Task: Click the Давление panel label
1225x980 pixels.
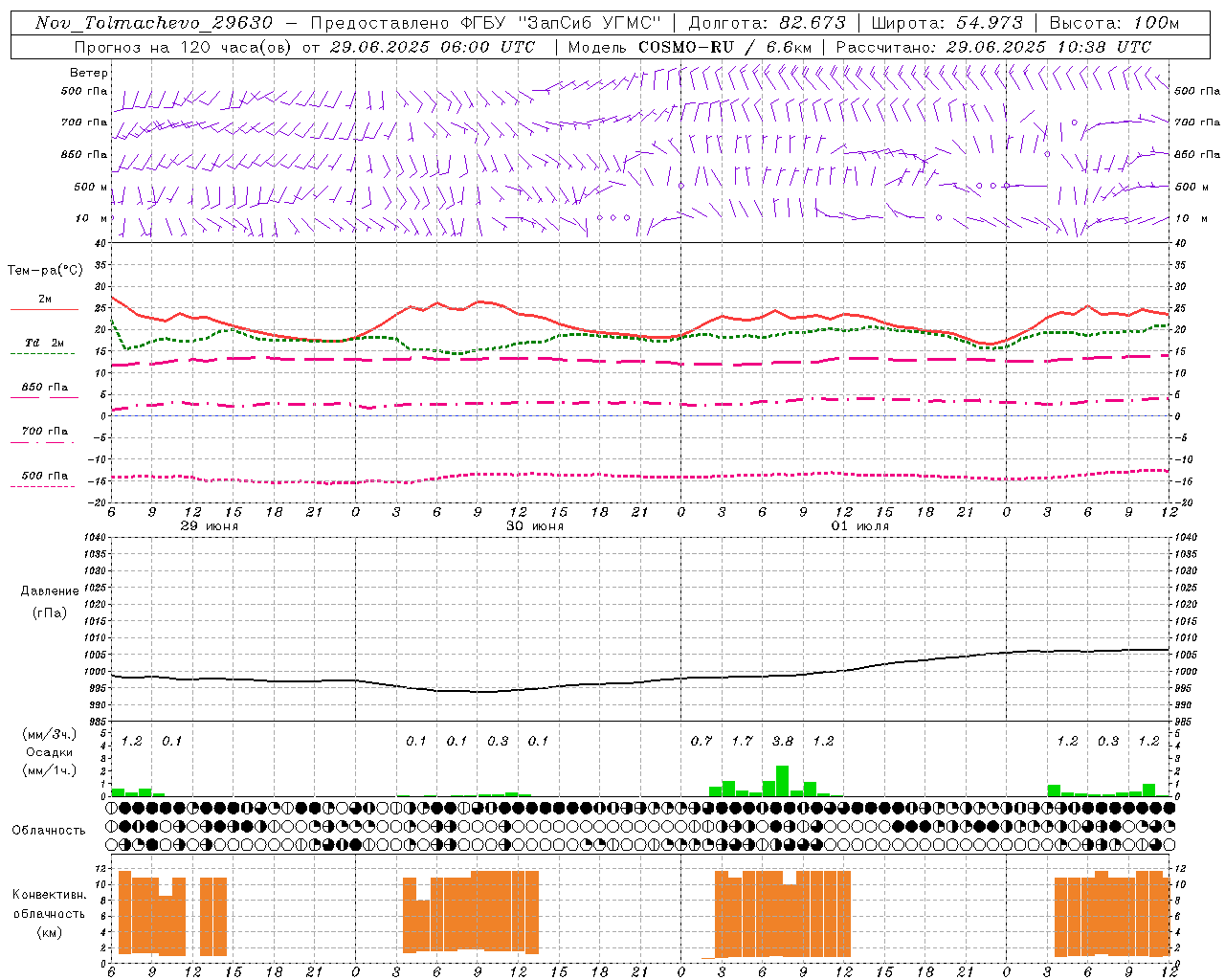Action: pyautogui.click(x=50, y=591)
